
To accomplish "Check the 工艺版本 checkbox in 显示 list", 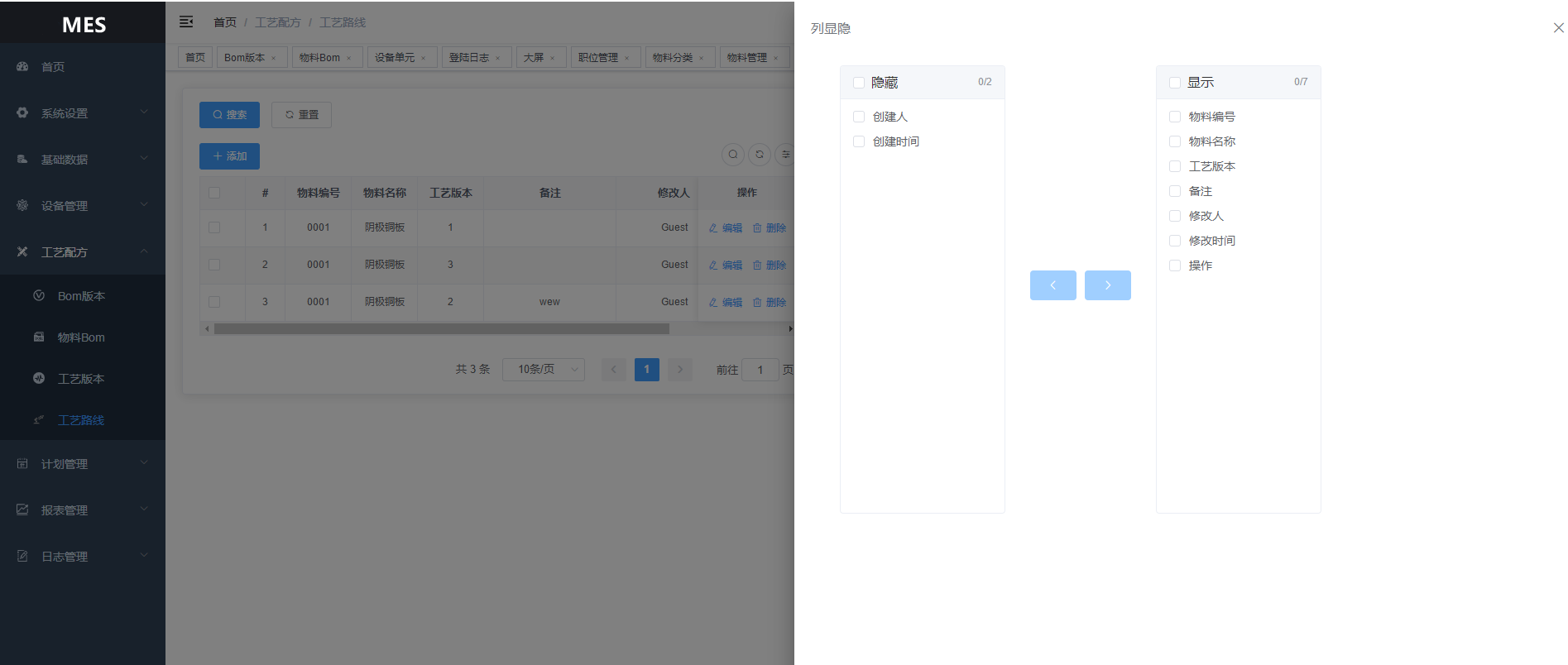I will [1175, 166].
